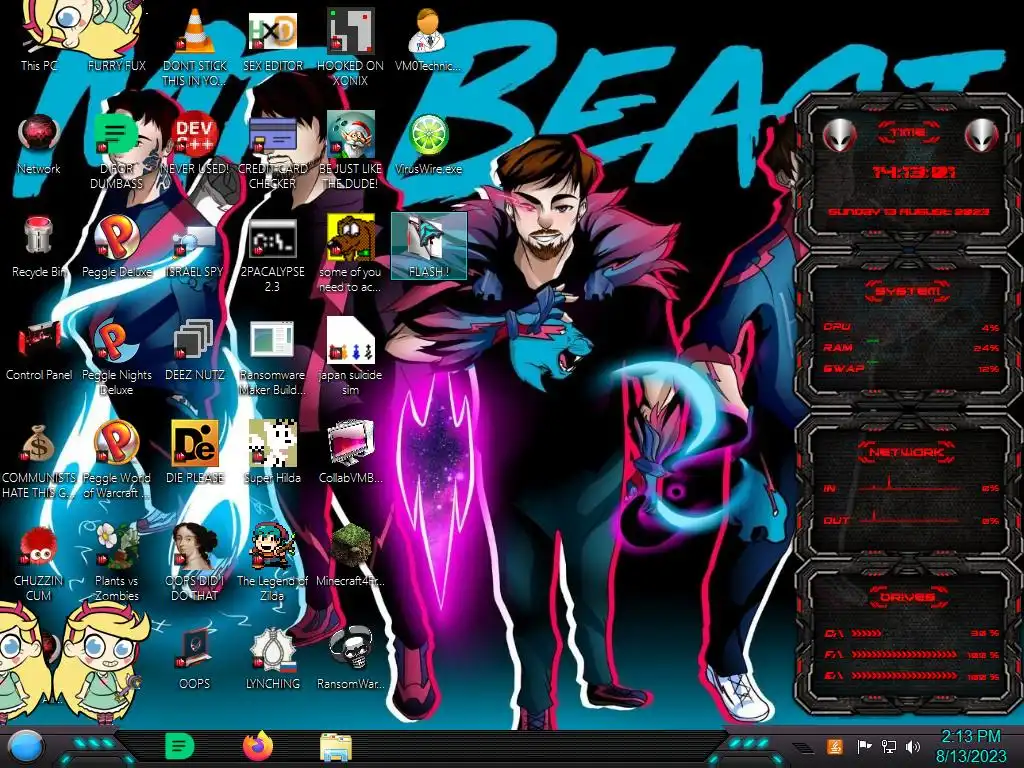Click the DRIVES gadget header
The image size is (1024, 768).
coord(908,597)
